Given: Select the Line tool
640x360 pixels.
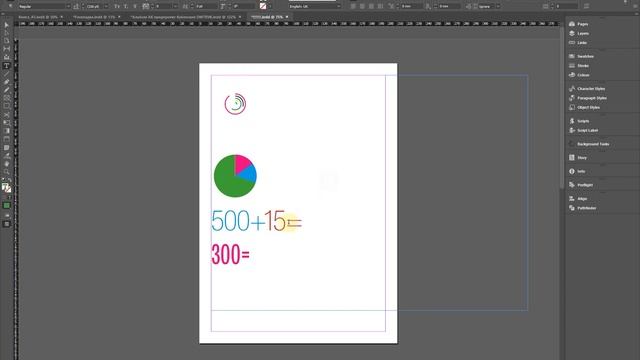Looking at the screenshot, I should (6, 74).
